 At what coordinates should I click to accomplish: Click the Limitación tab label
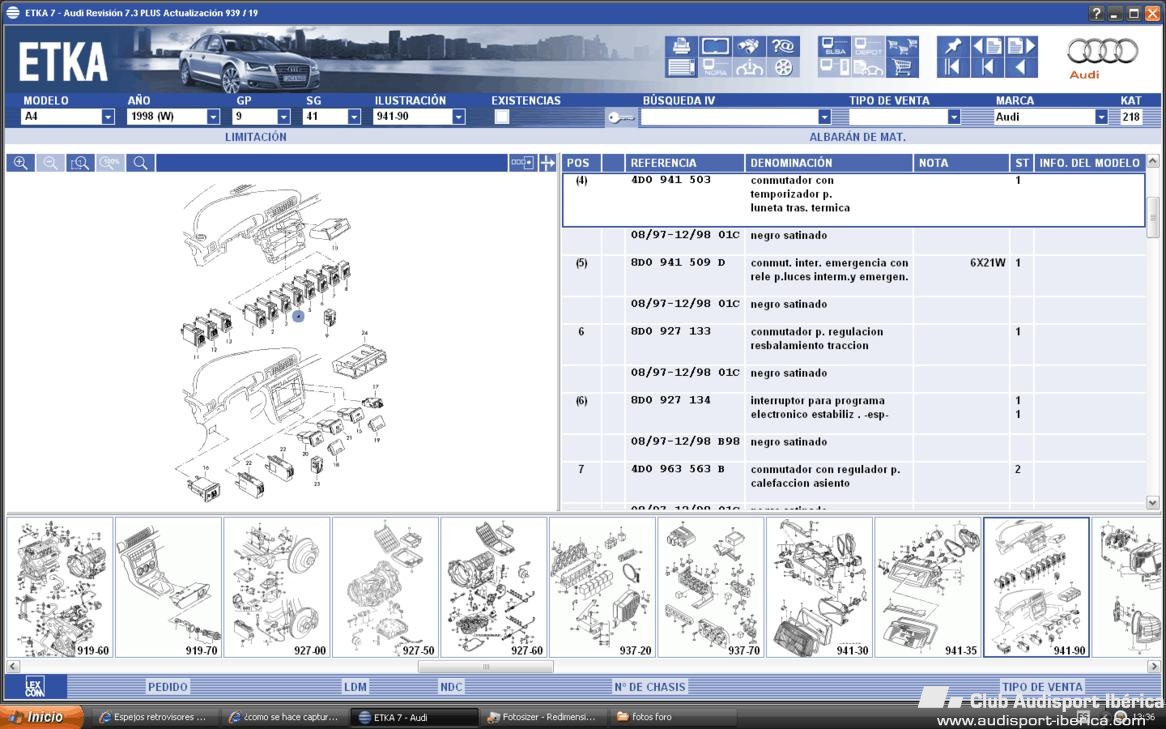(x=256, y=137)
